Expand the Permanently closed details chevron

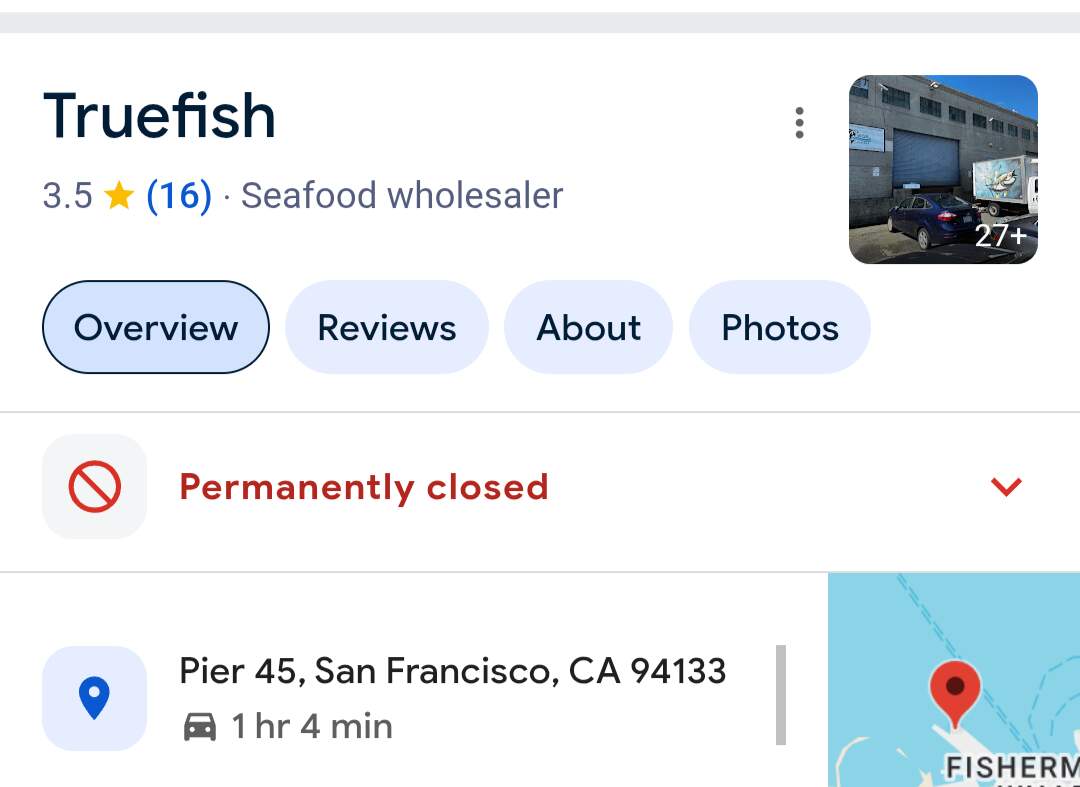pos(1006,487)
